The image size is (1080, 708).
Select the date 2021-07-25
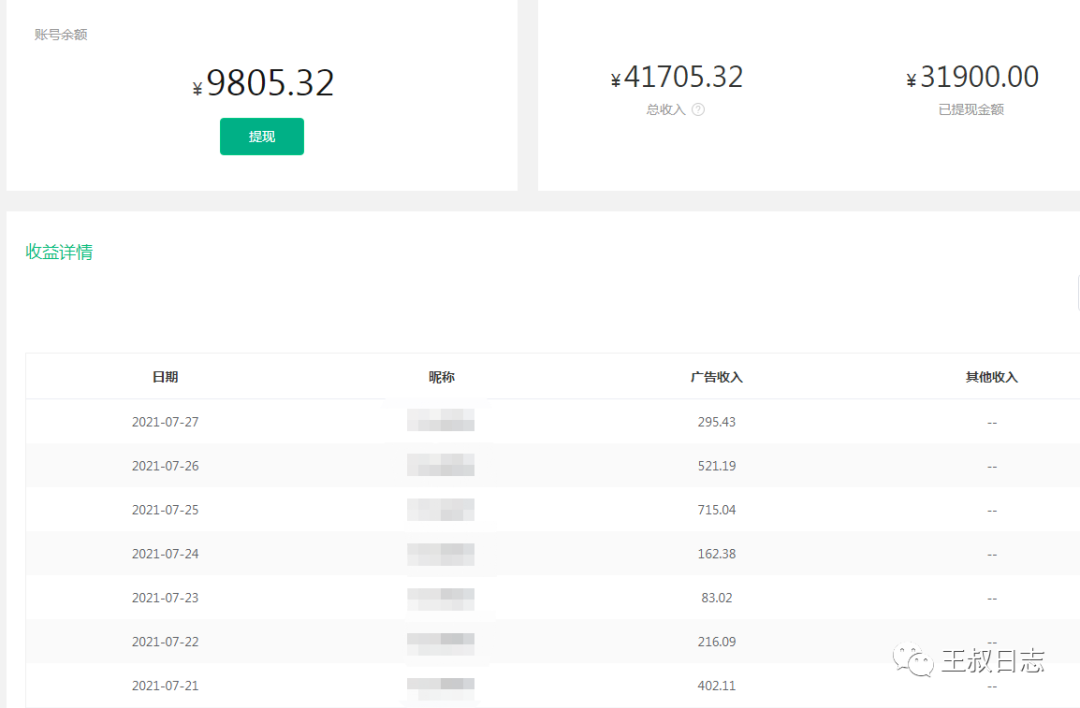[165, 510]
